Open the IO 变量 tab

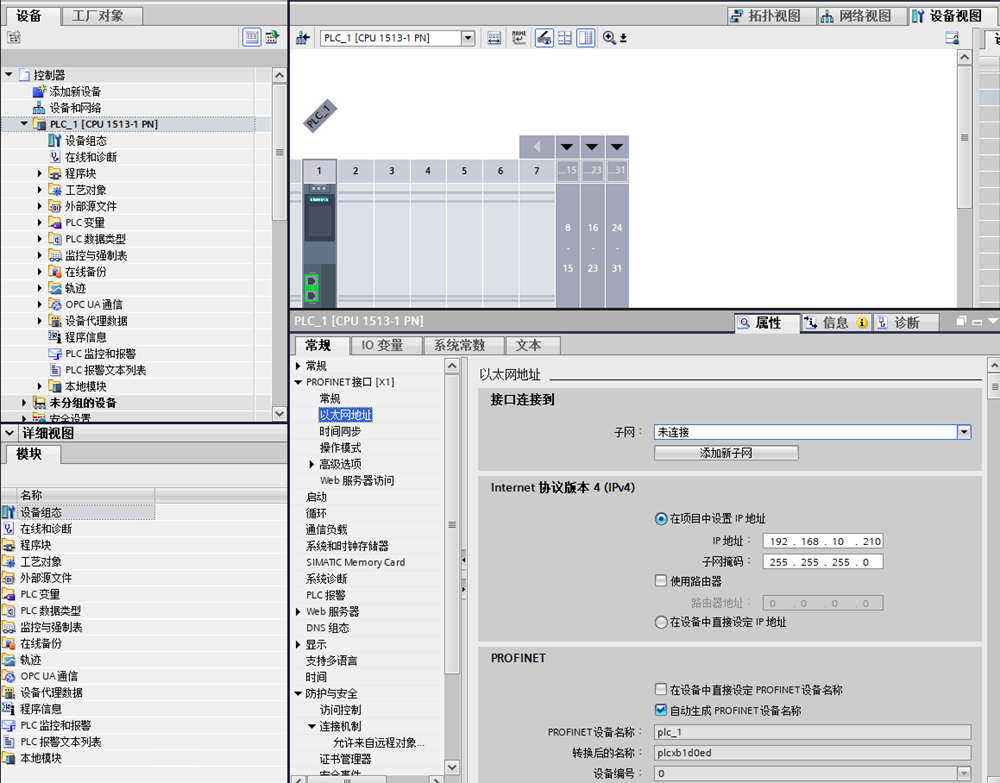pos(382,345)
